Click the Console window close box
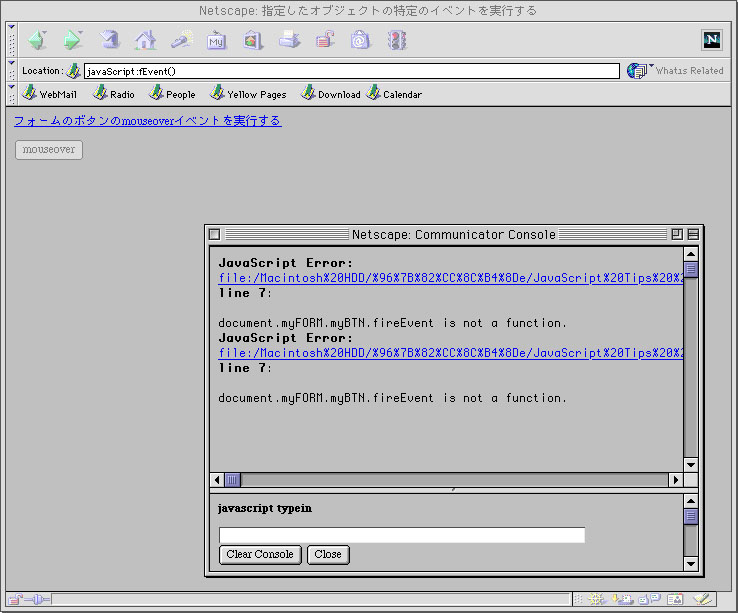Image resolution: width=738 pixels, height=613 pixels. coord(215,234)
